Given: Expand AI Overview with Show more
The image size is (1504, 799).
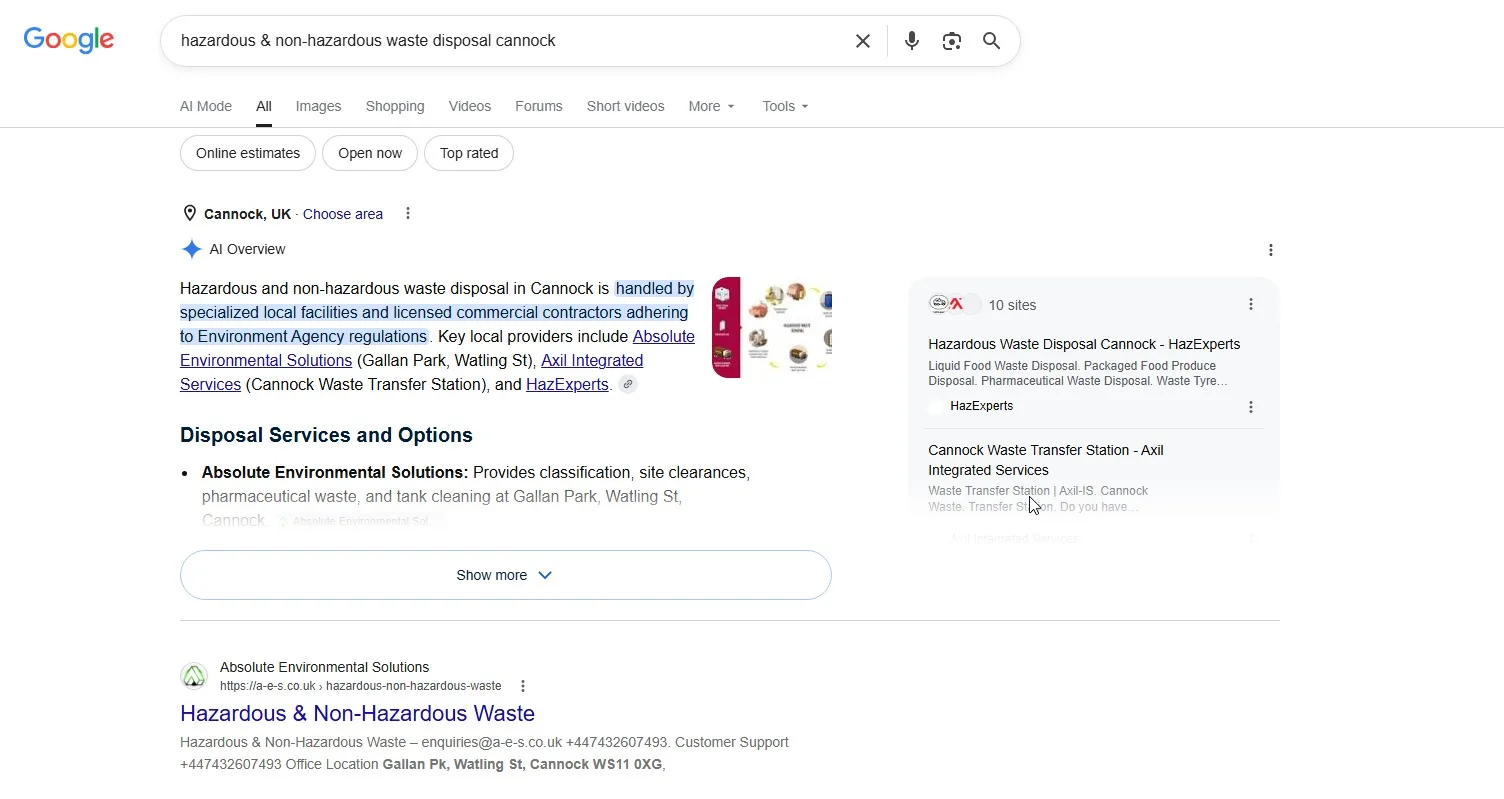Looking at the screenshot, I should [x=506, y=575].
